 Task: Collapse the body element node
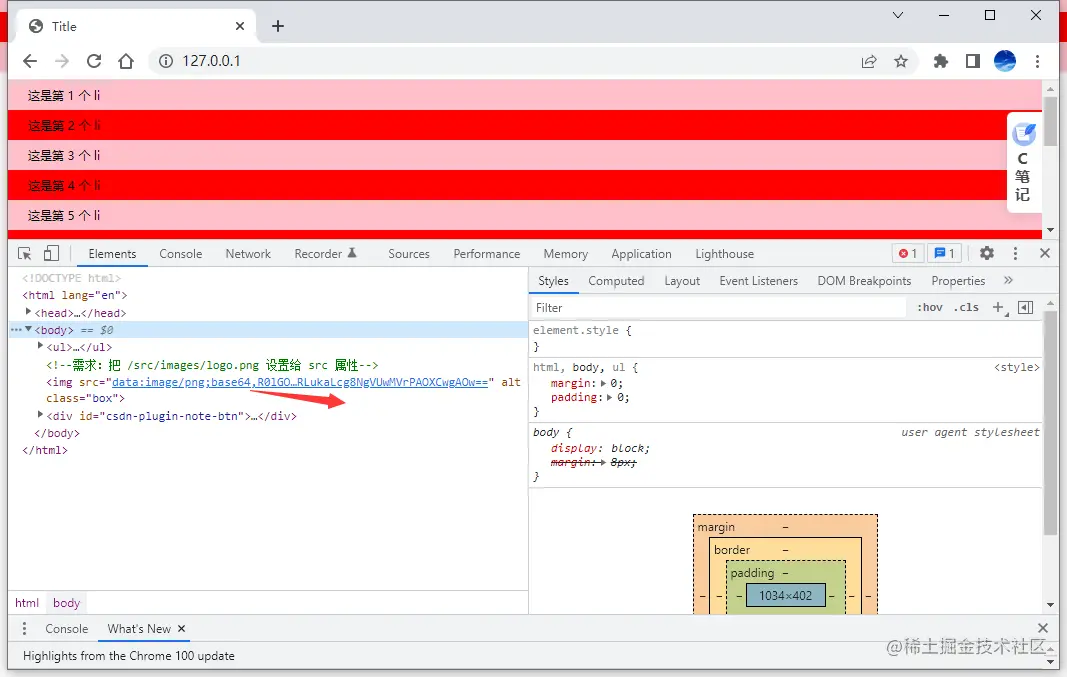(29, 329)
